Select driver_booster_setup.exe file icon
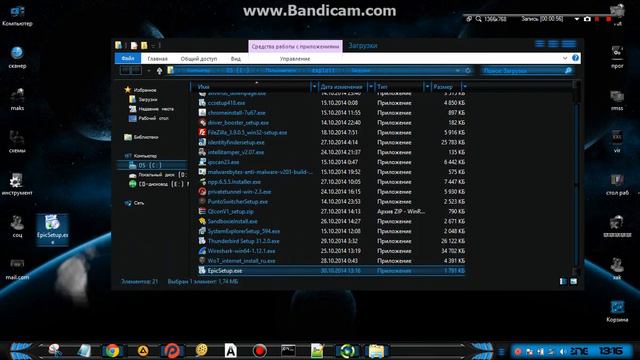Viewport: 640px width, 360px height. pos(202,122)
